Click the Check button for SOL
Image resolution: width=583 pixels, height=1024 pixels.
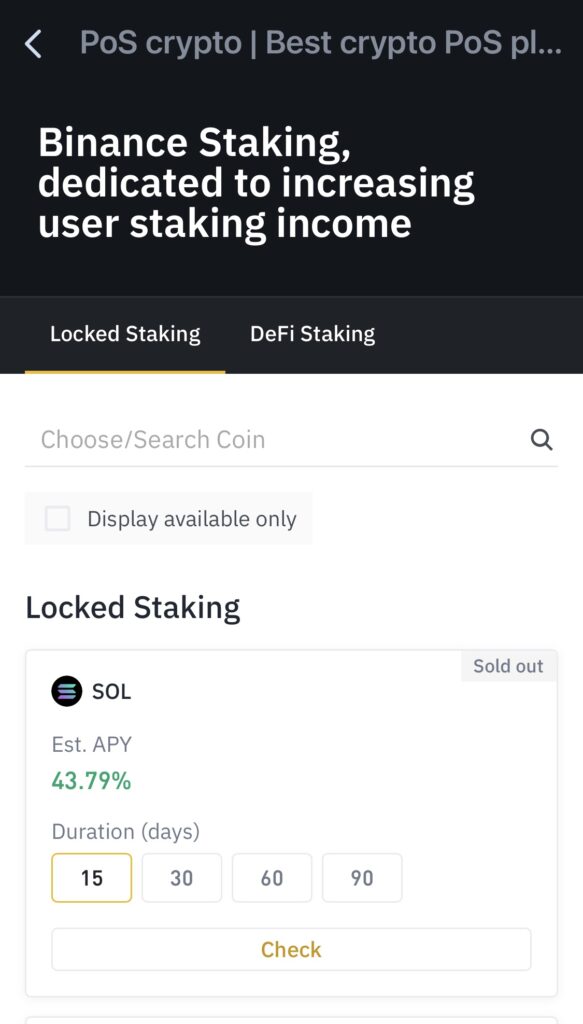coord(291,949)
